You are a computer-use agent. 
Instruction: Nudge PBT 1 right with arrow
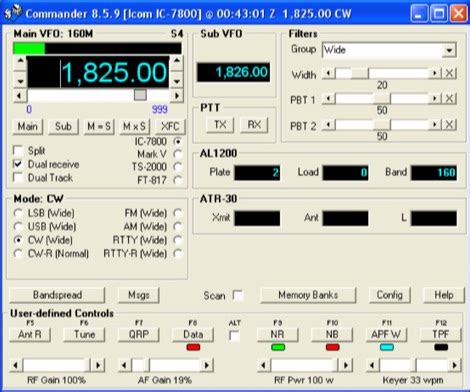435,99
